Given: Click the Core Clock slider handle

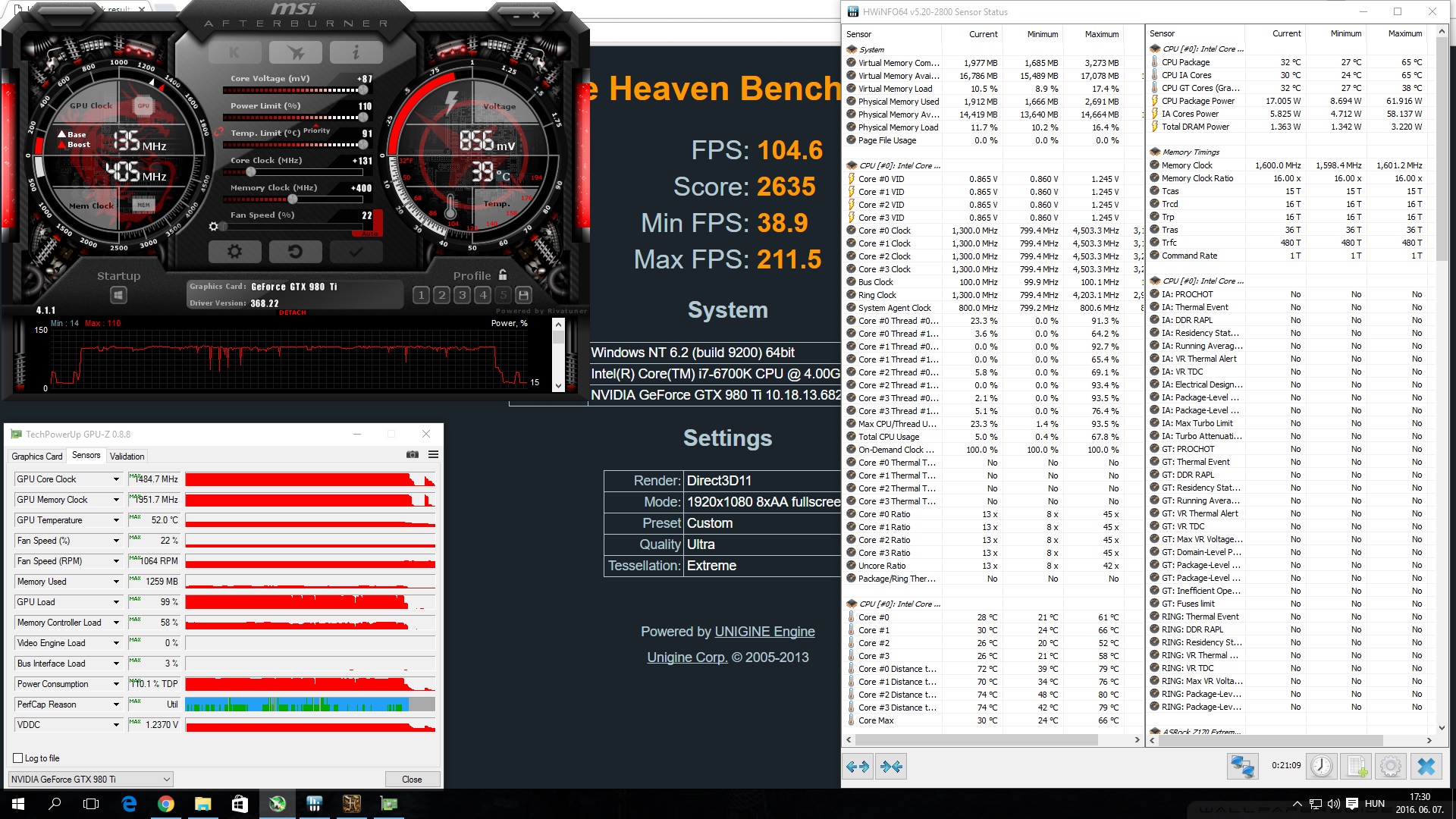Looking at the screenshot, I should pos(251,172).
